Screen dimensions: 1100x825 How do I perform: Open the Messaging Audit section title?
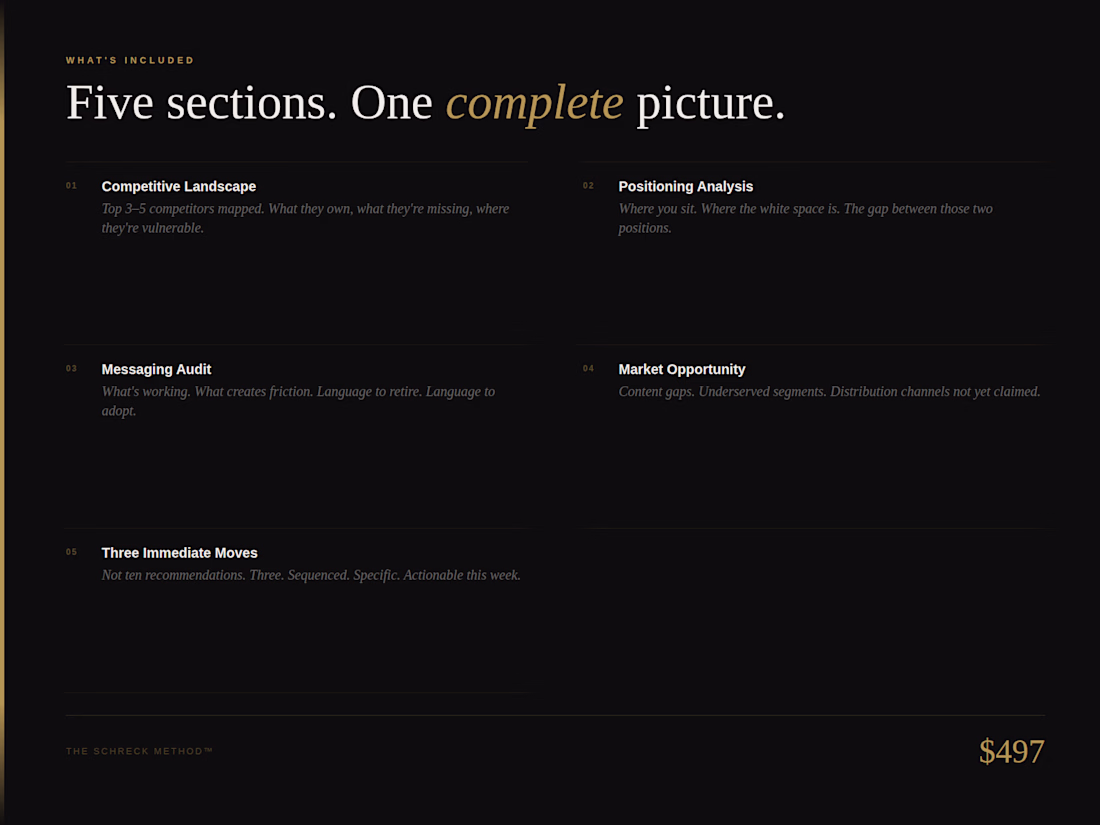tap(156, 369)
